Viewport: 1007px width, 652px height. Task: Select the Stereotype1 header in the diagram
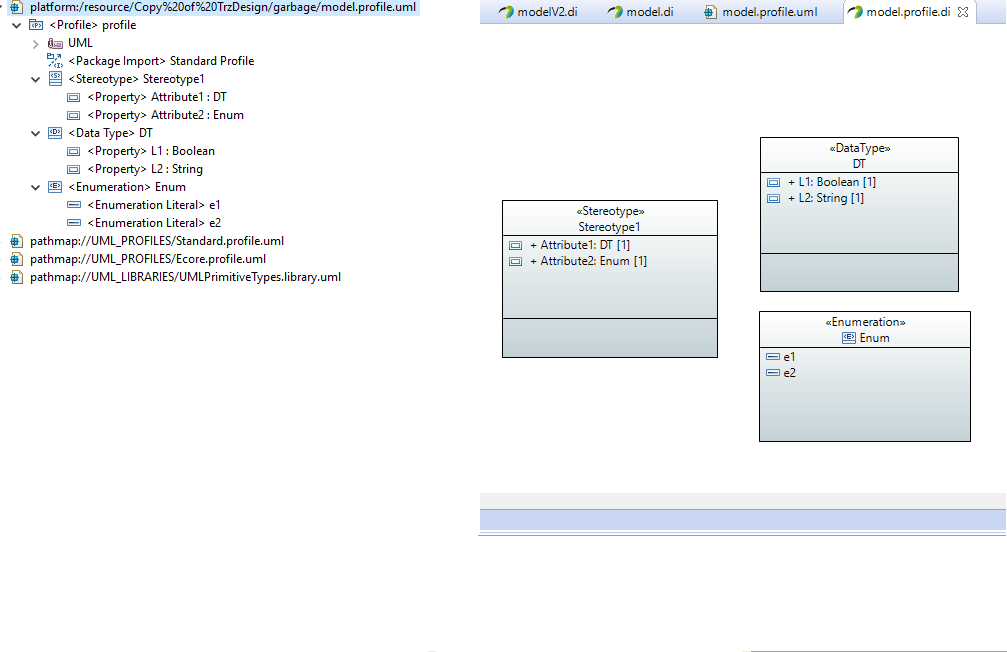[x=609, y=219]
